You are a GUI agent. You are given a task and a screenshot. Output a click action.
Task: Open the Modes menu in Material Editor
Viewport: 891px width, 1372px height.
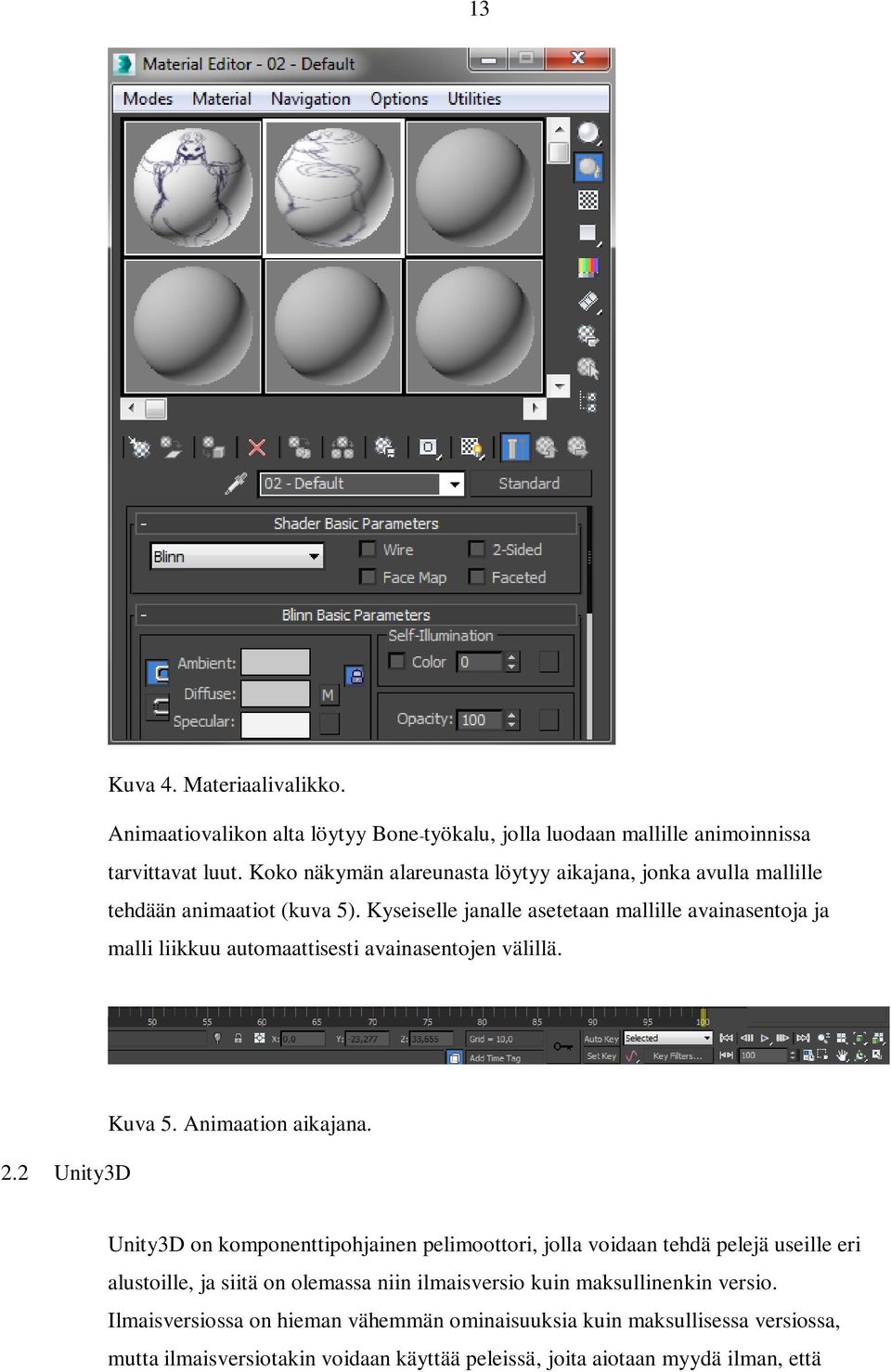[148, 98]
